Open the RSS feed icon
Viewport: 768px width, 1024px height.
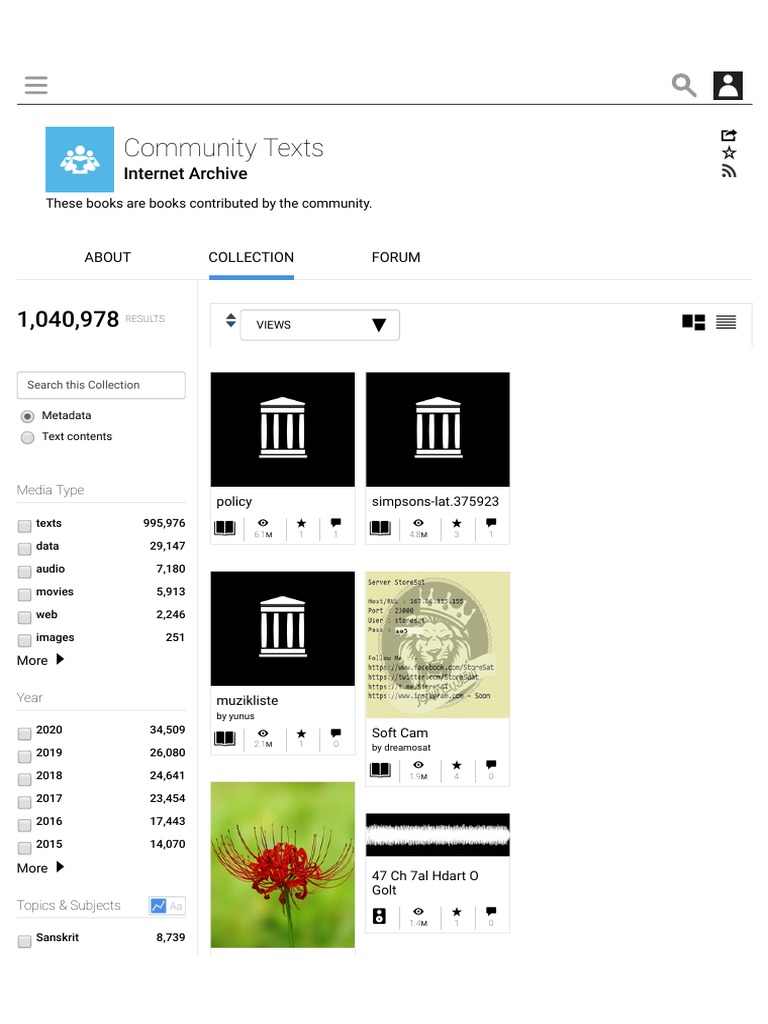click(729, 171)
